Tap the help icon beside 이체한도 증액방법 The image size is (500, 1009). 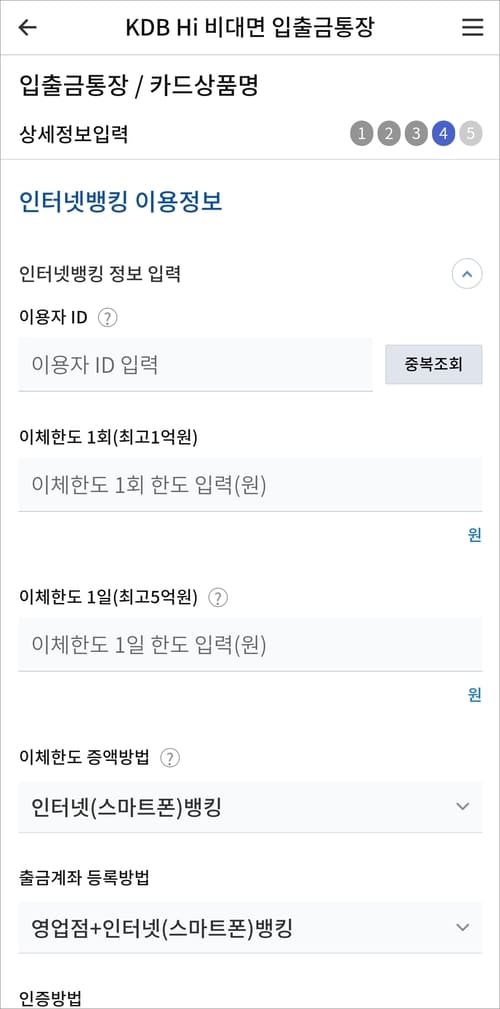[x=170, y=758]
